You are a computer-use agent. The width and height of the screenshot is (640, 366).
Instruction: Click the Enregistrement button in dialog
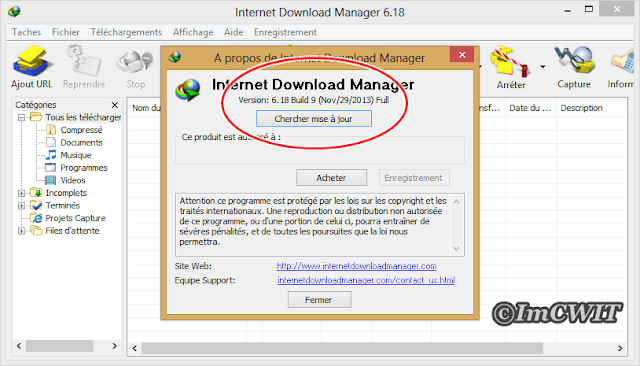pos(413,178)
